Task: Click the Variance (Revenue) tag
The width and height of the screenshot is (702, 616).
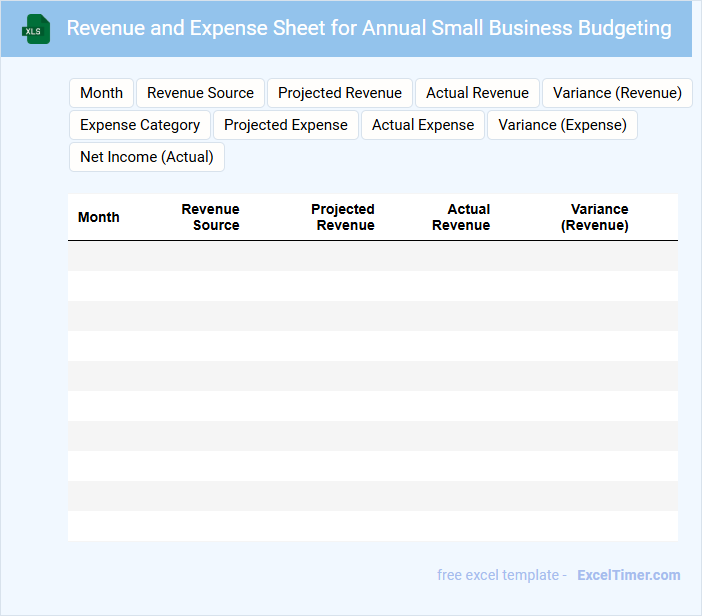Action: coord(617,93)
